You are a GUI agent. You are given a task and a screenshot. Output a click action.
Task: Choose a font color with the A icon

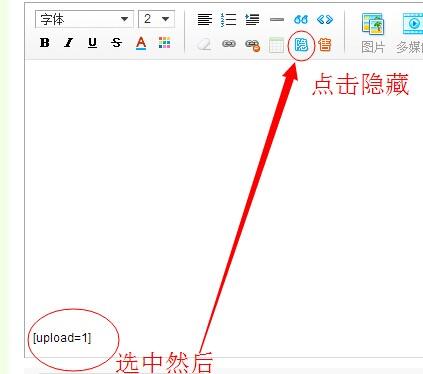pyautogui.click(x=141, y=43)
